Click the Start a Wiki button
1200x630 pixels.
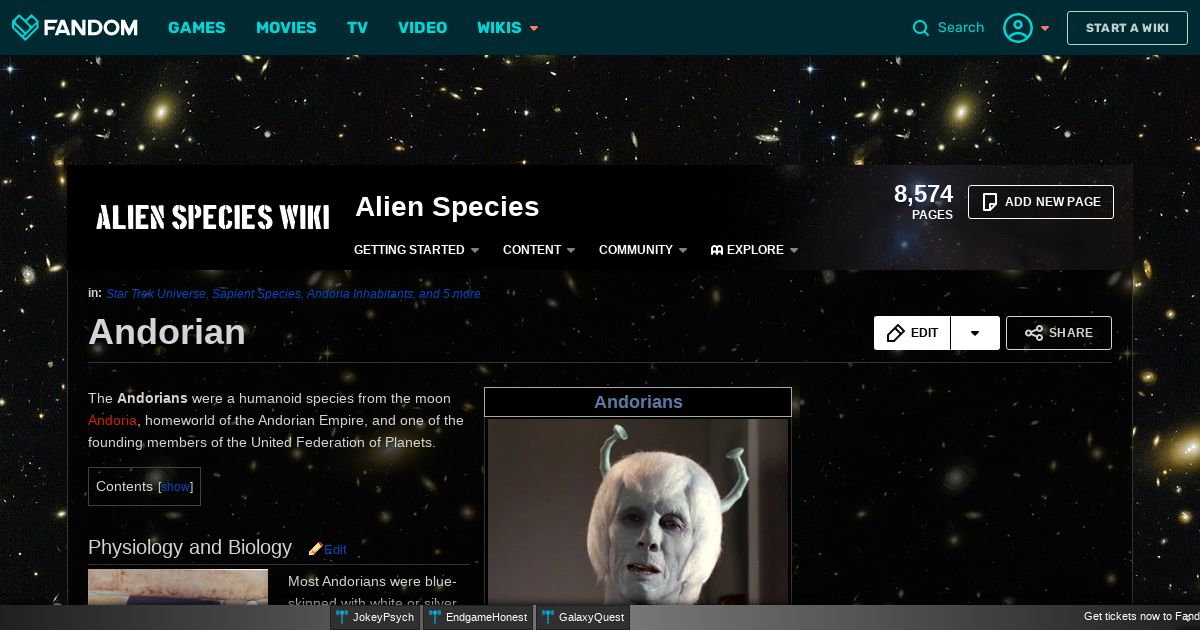(x=1127, y=28)
